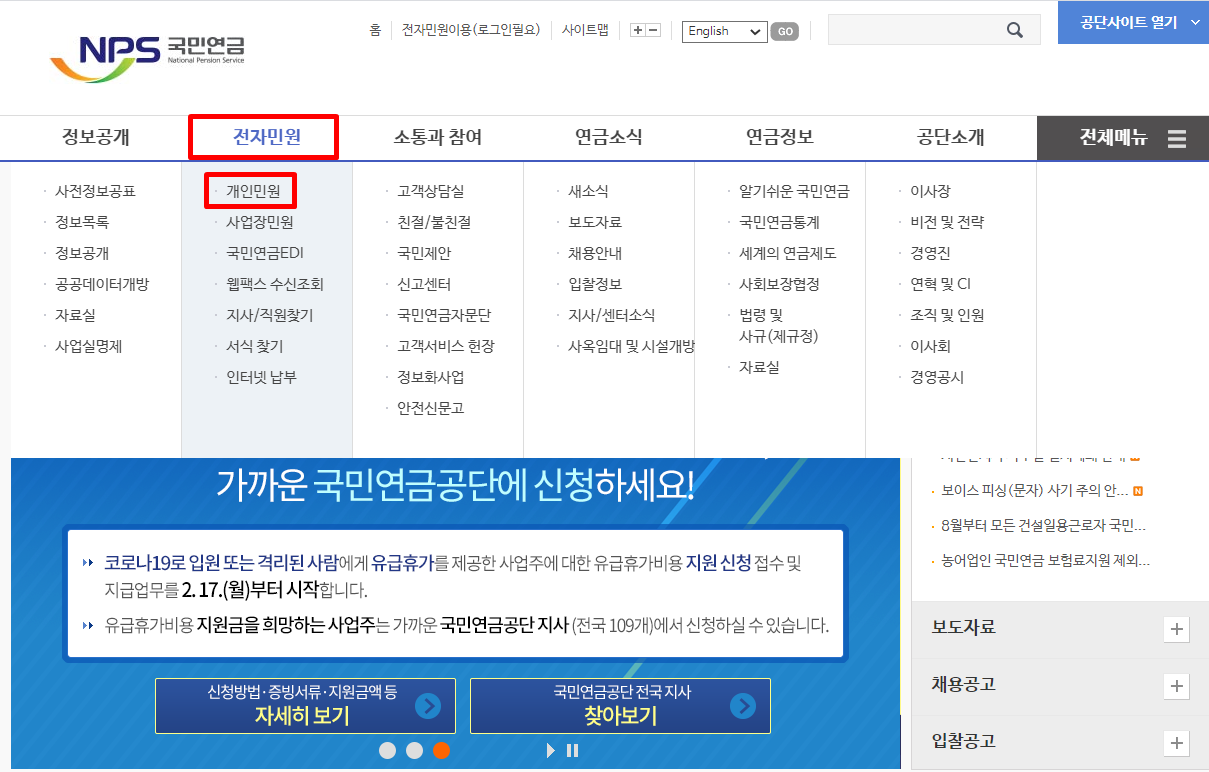
Task: Open 전자민원이용(로그인필요) link
Action: point(471,30)
